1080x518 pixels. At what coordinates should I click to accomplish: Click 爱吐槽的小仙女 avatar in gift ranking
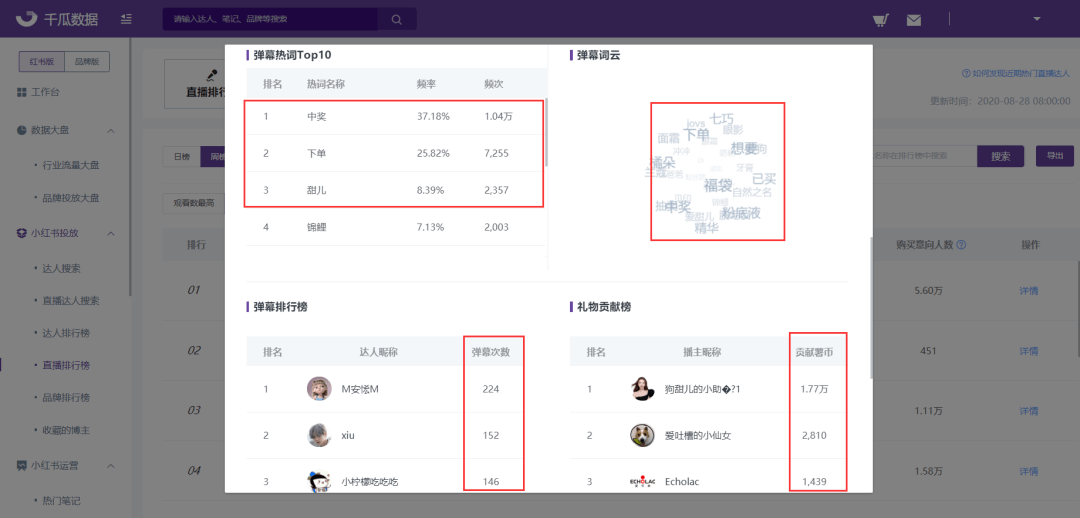pyautogui.click(x=642, y=435)
